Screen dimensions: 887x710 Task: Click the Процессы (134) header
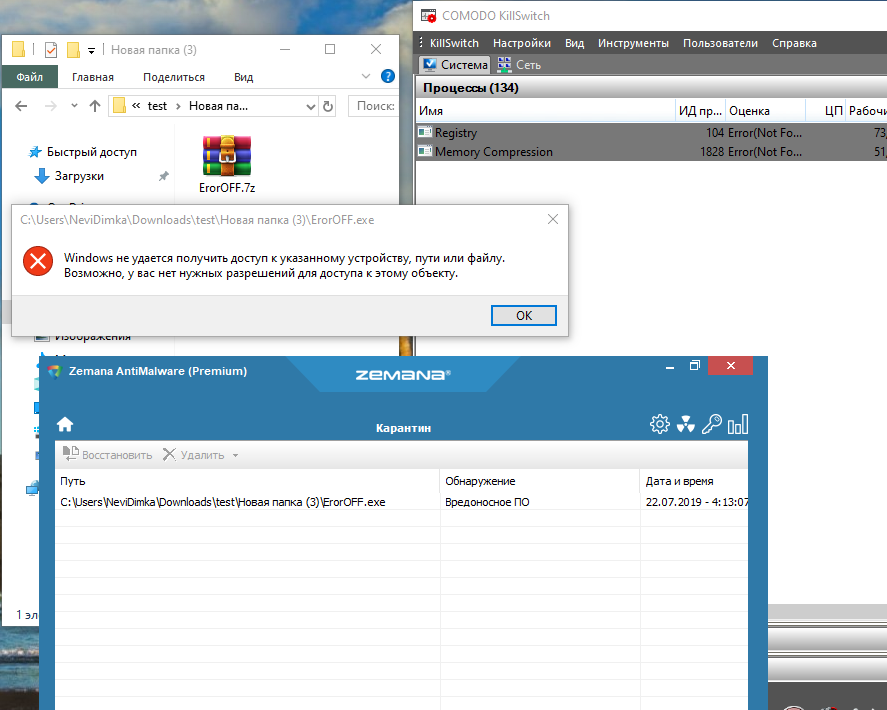click(x=471, y=88)
